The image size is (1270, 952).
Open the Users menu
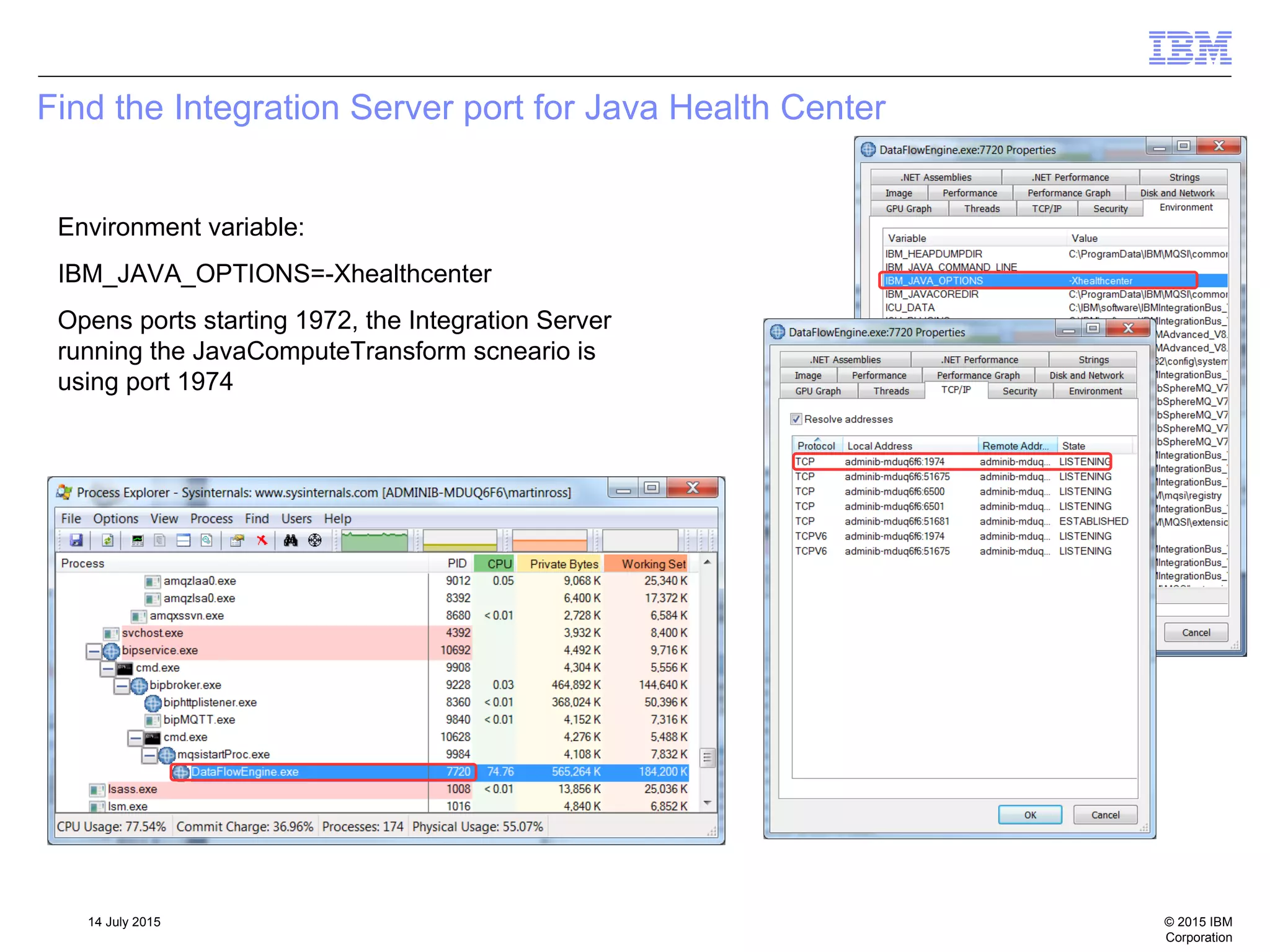coord(296,518)
